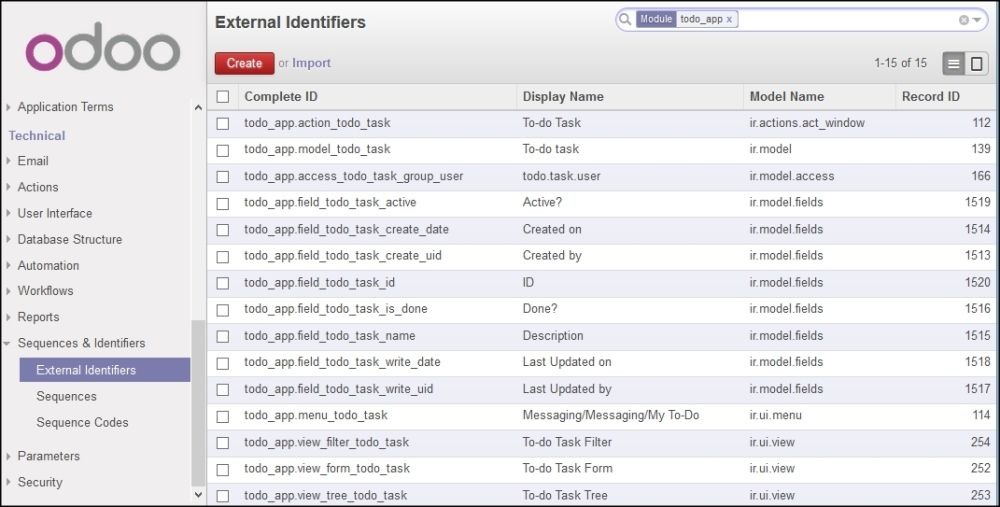Expand the Application Terms menu
Image resolution: width=1000 pixels, height=507 pixels.
pyautogui.click(x=65, y=107)
